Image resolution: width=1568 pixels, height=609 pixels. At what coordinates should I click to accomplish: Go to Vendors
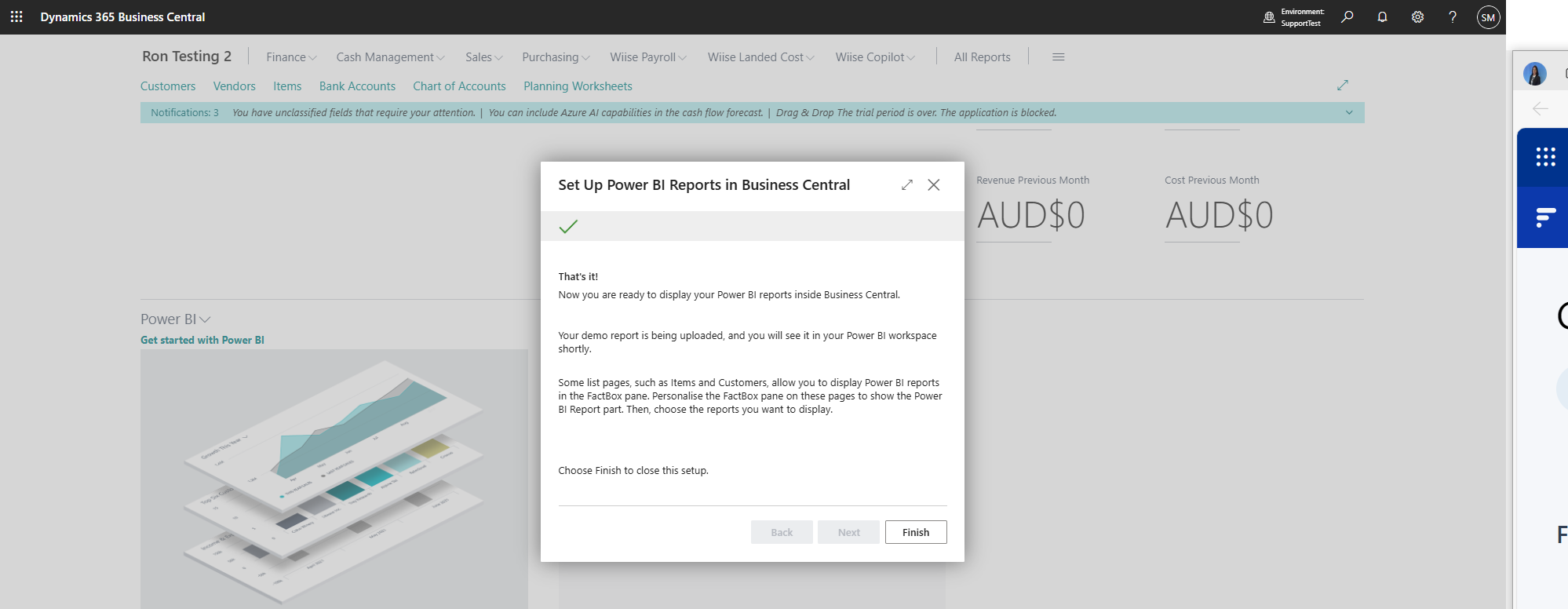pyautogui.click(x=234, y=86)
